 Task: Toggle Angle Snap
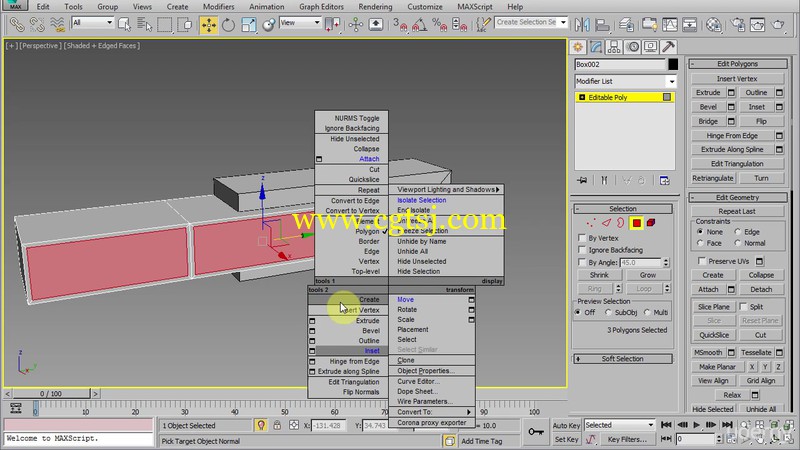419,24
